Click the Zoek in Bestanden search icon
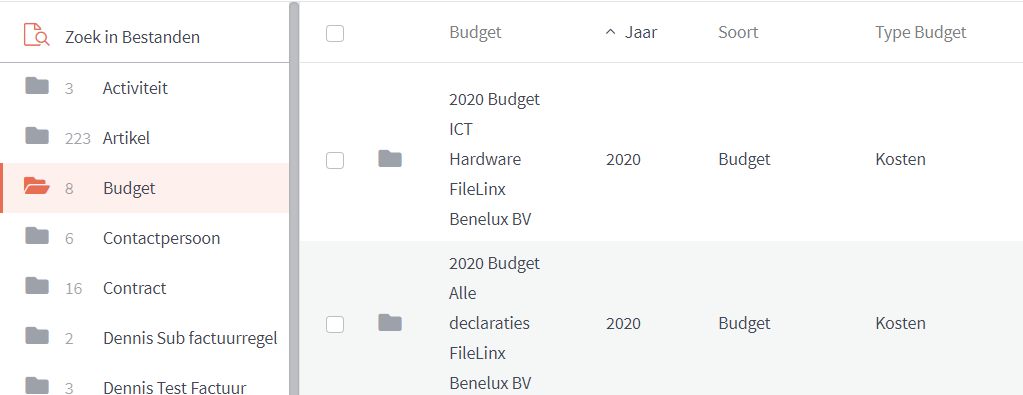The width and height of the screenshot is (1023, 395). (x=37, y=35)
